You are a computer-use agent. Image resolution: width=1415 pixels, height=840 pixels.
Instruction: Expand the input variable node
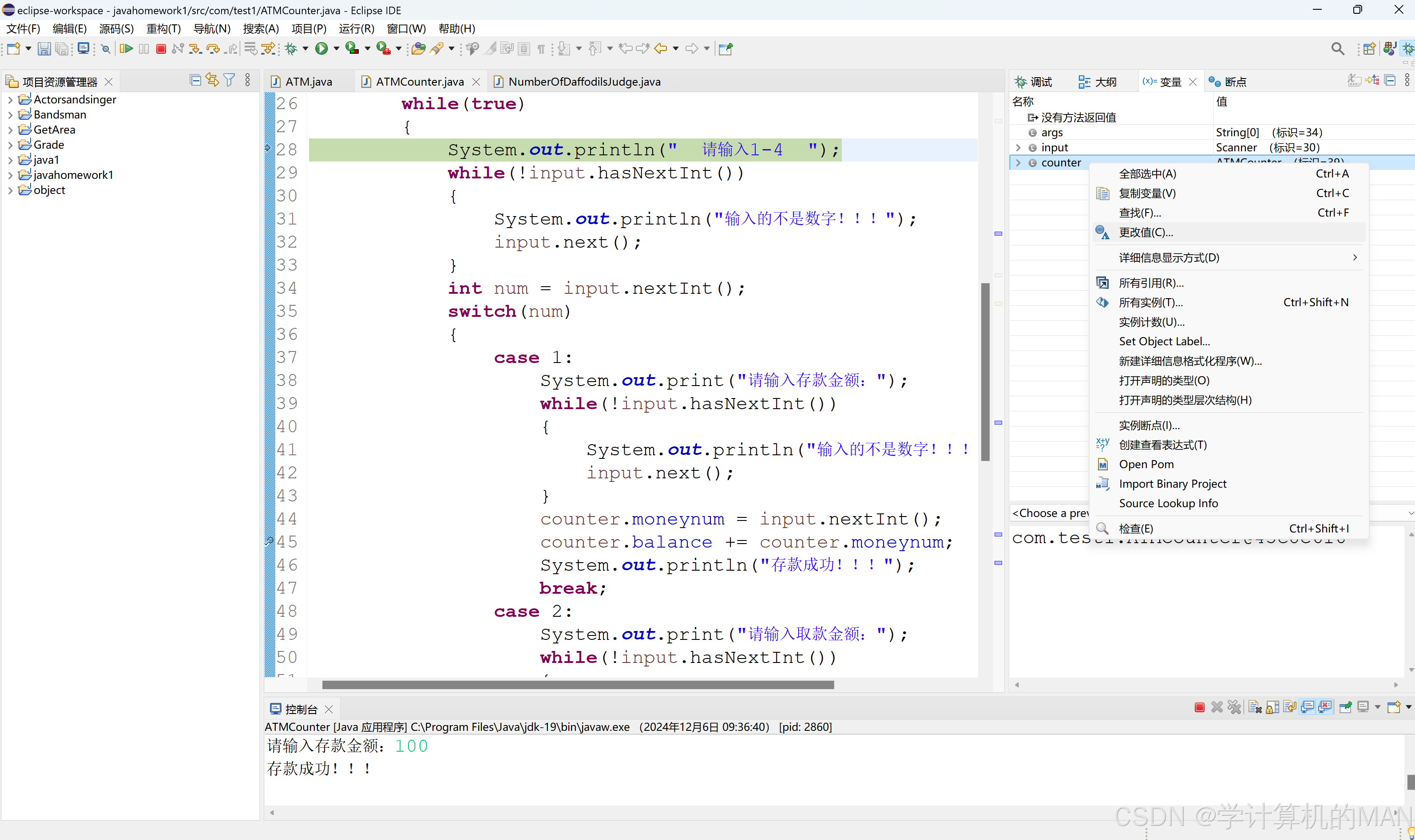(1019, 147)
